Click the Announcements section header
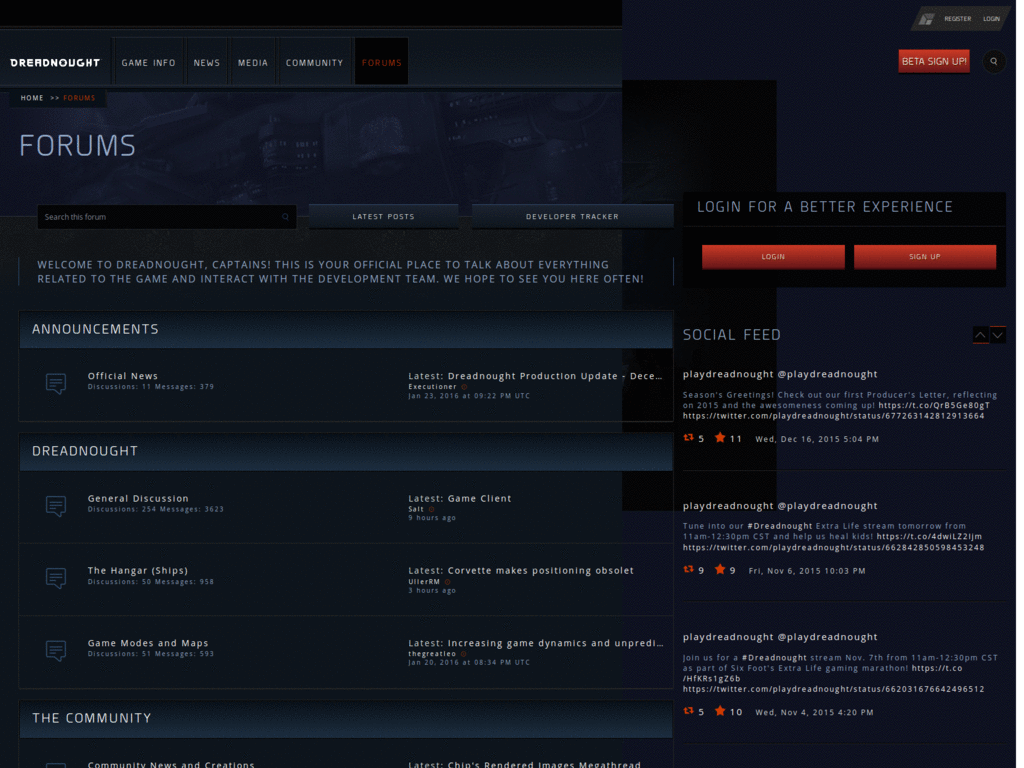Viewport: 1024px width, 768px height. [x=346, y=329]
